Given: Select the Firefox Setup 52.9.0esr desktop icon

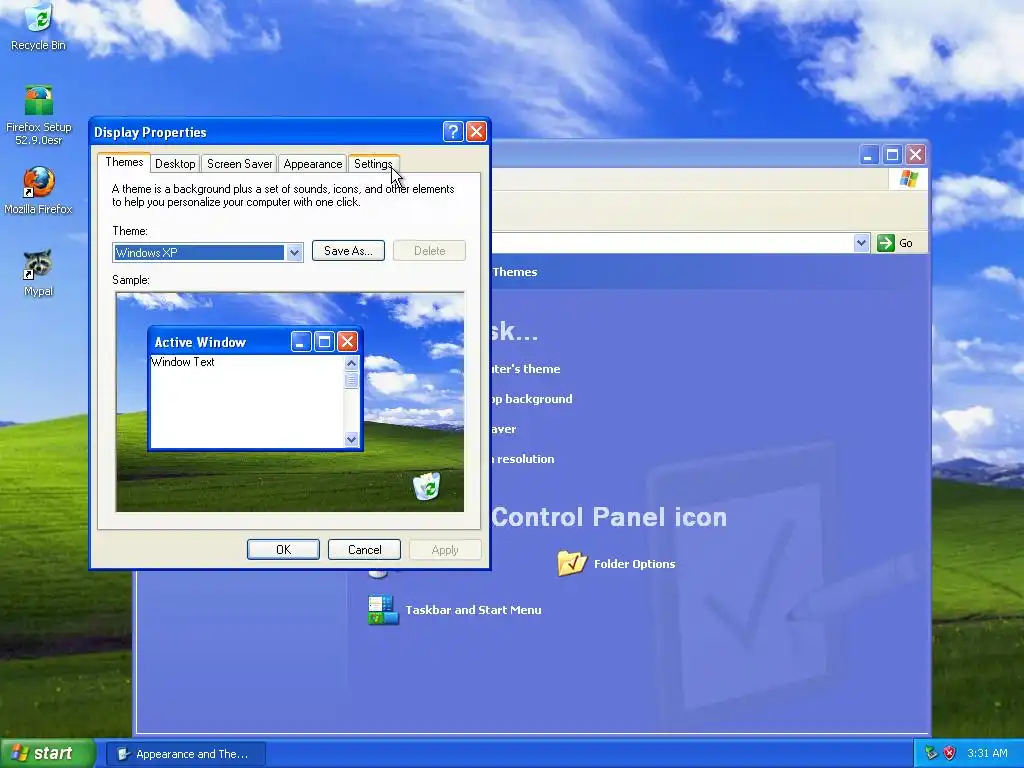Looking at the screenshot, I should [39, 114].
